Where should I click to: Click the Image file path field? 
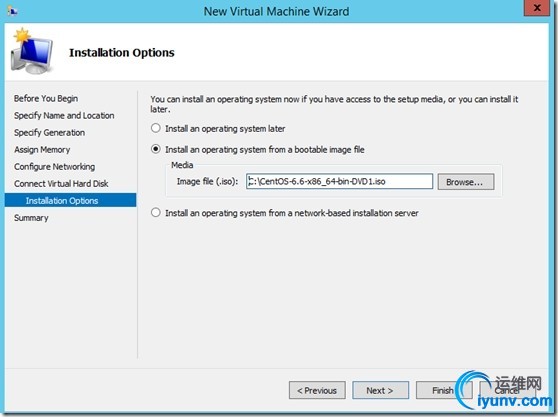[x=339, y=181]
